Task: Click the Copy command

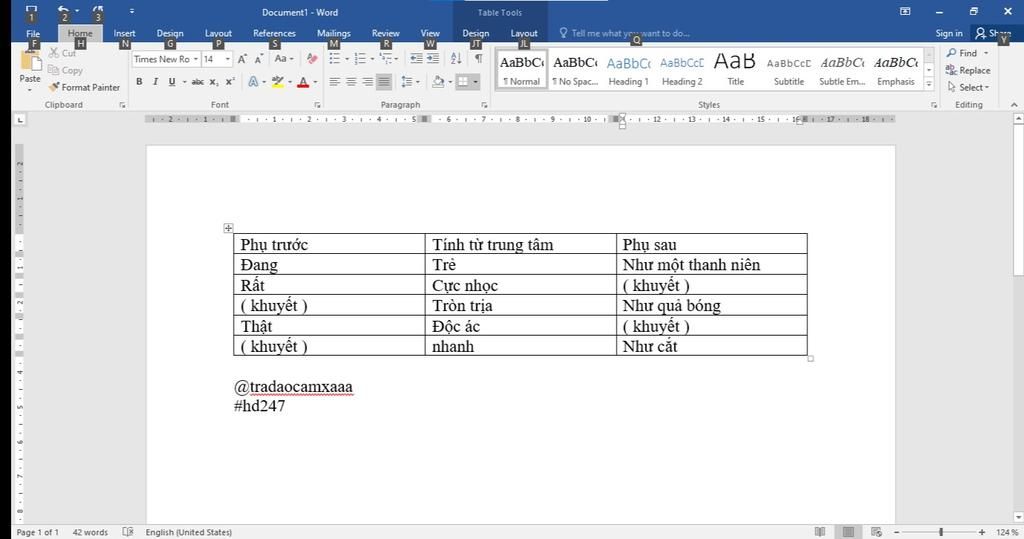Action: click(65, 70)
